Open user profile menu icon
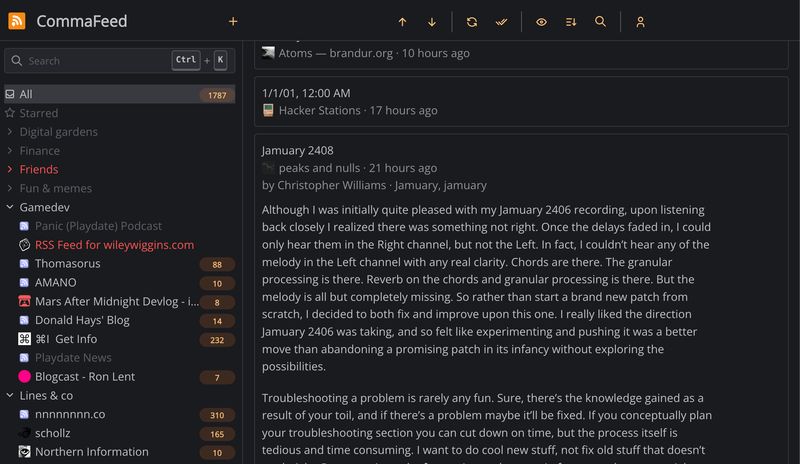The height and width of the screenshot is (464, 800). (640, 22)
